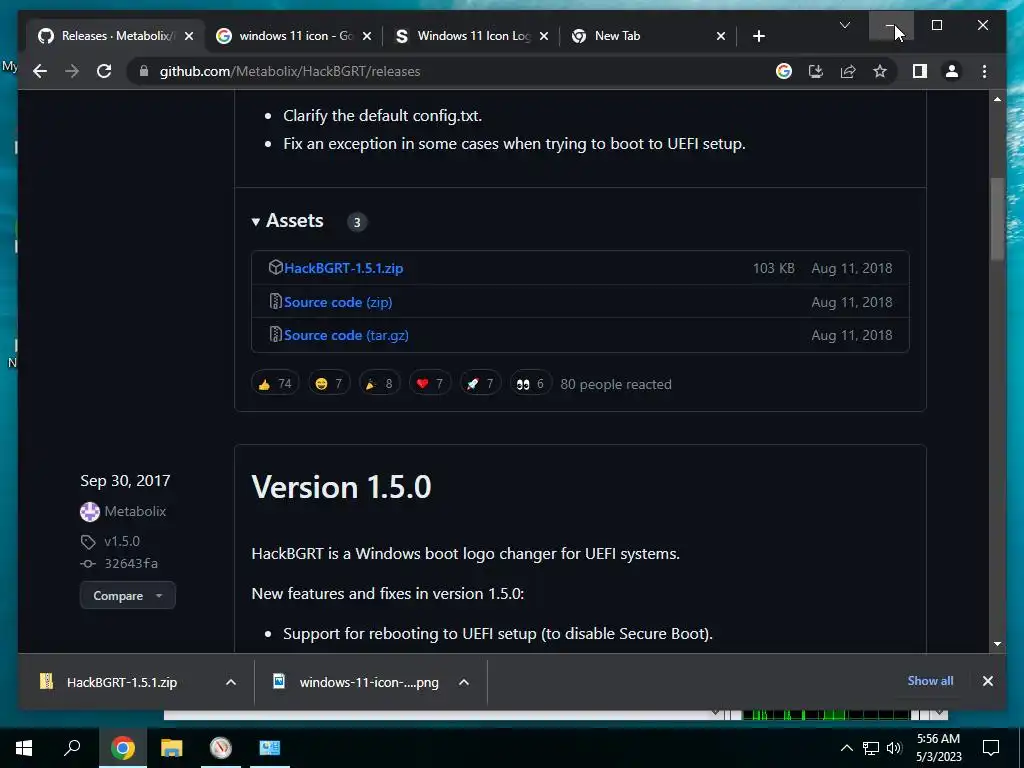Image resolution: width=1024 pixels, height=768 pixels.
Task: Click the install app icon in address bar
Action: [x=816, y=71]
